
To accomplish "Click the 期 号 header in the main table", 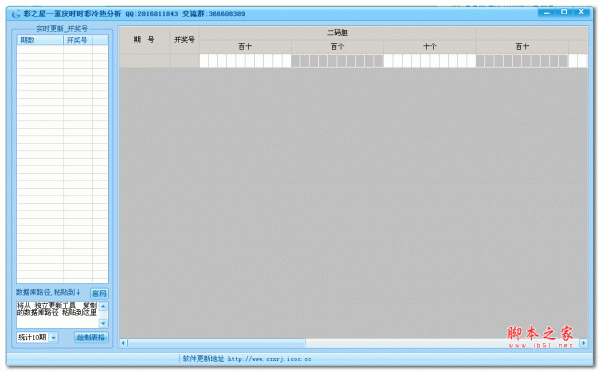I will point(144,40).
